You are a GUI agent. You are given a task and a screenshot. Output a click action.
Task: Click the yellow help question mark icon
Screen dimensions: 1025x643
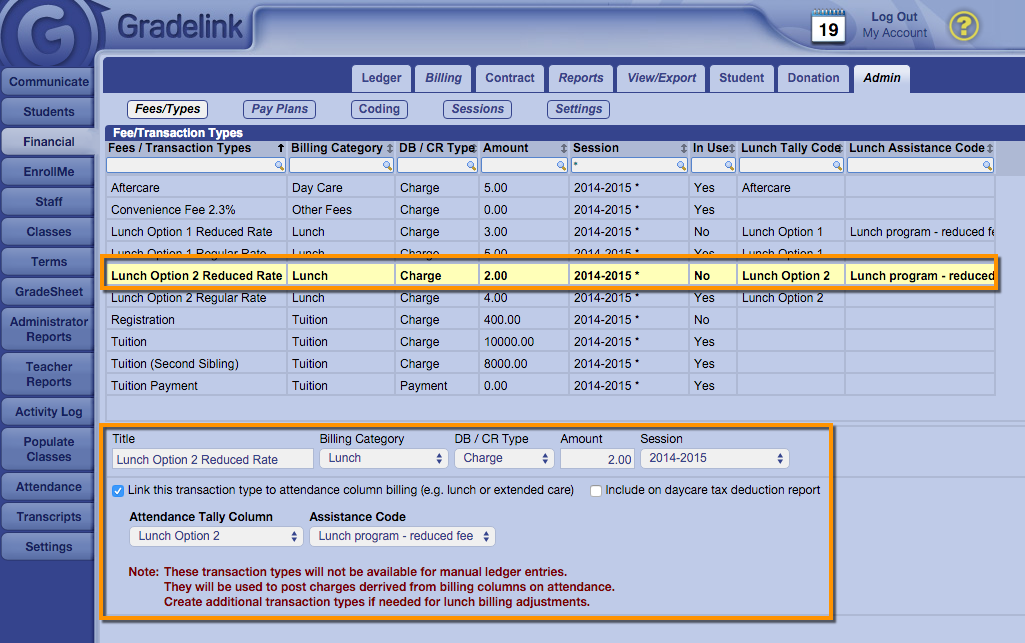click(x=963, y=26)
